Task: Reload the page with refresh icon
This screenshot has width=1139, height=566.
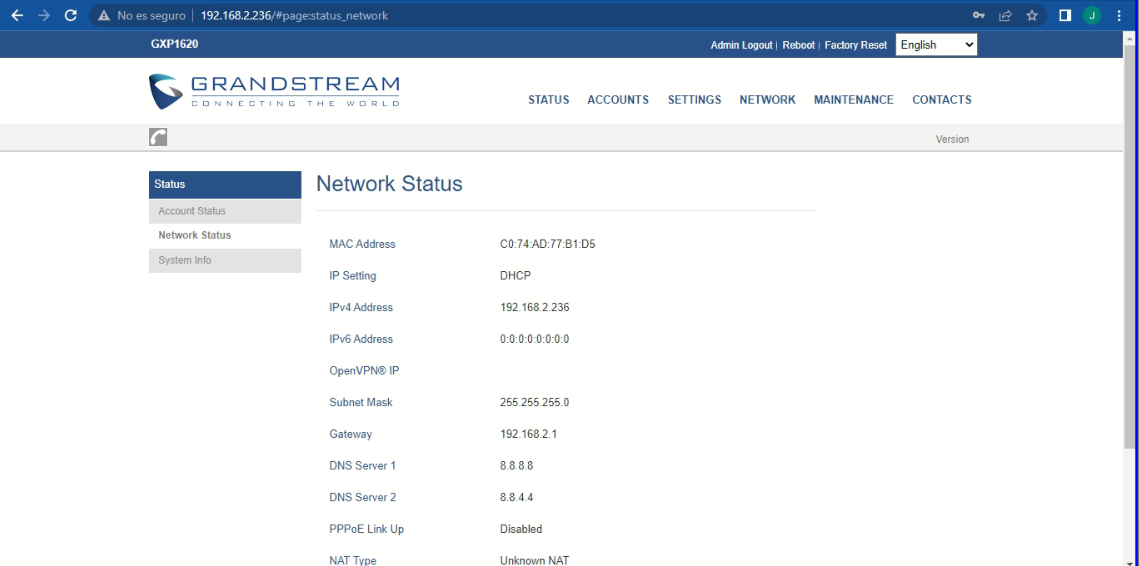Action: point(70,16)
